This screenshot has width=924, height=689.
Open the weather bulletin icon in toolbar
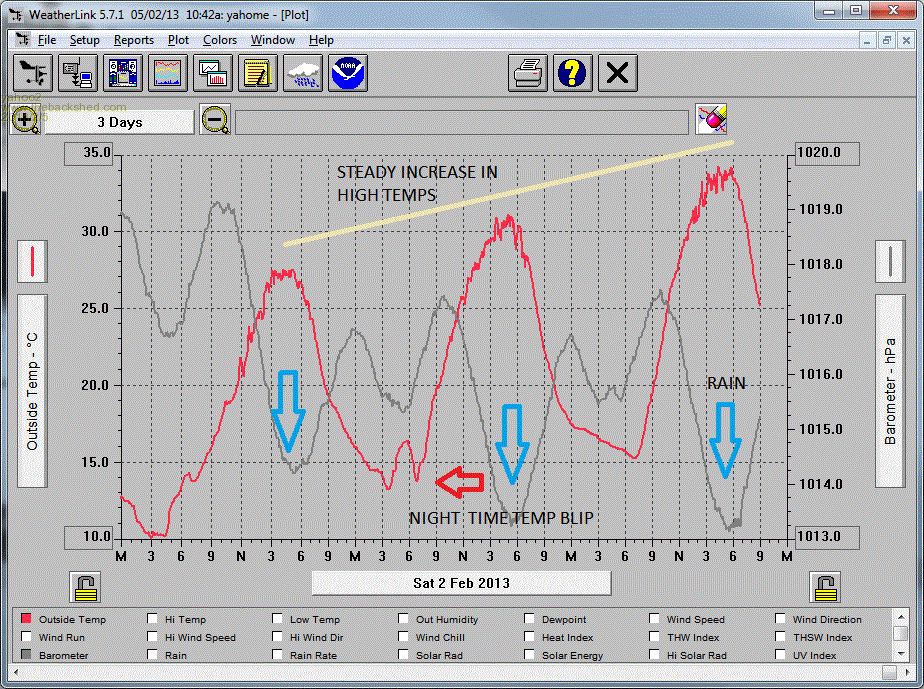tap(122, 73)
